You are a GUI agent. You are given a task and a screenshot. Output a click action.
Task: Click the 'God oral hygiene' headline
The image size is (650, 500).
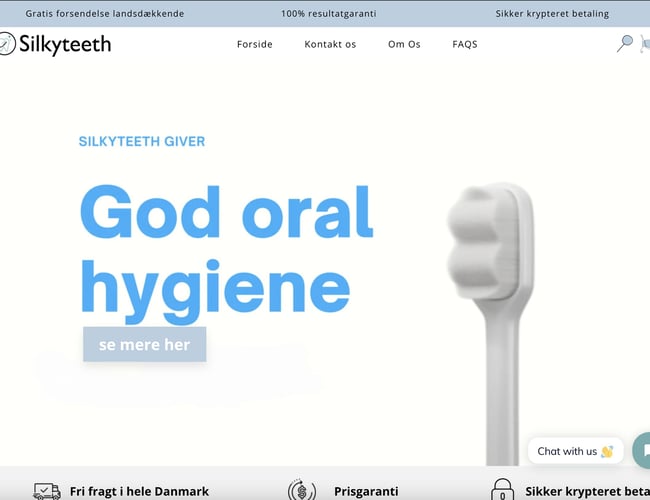pyautogui.click(x=226, y=254)
